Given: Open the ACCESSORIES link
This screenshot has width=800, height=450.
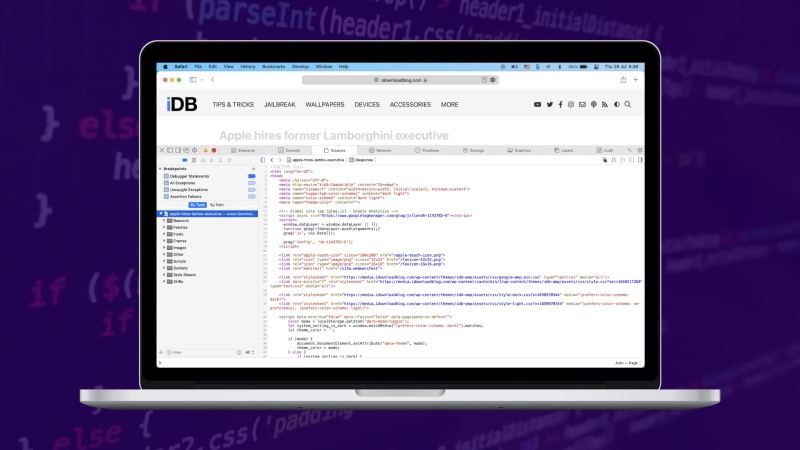Looking at the screenshot, I should point(411,105).
